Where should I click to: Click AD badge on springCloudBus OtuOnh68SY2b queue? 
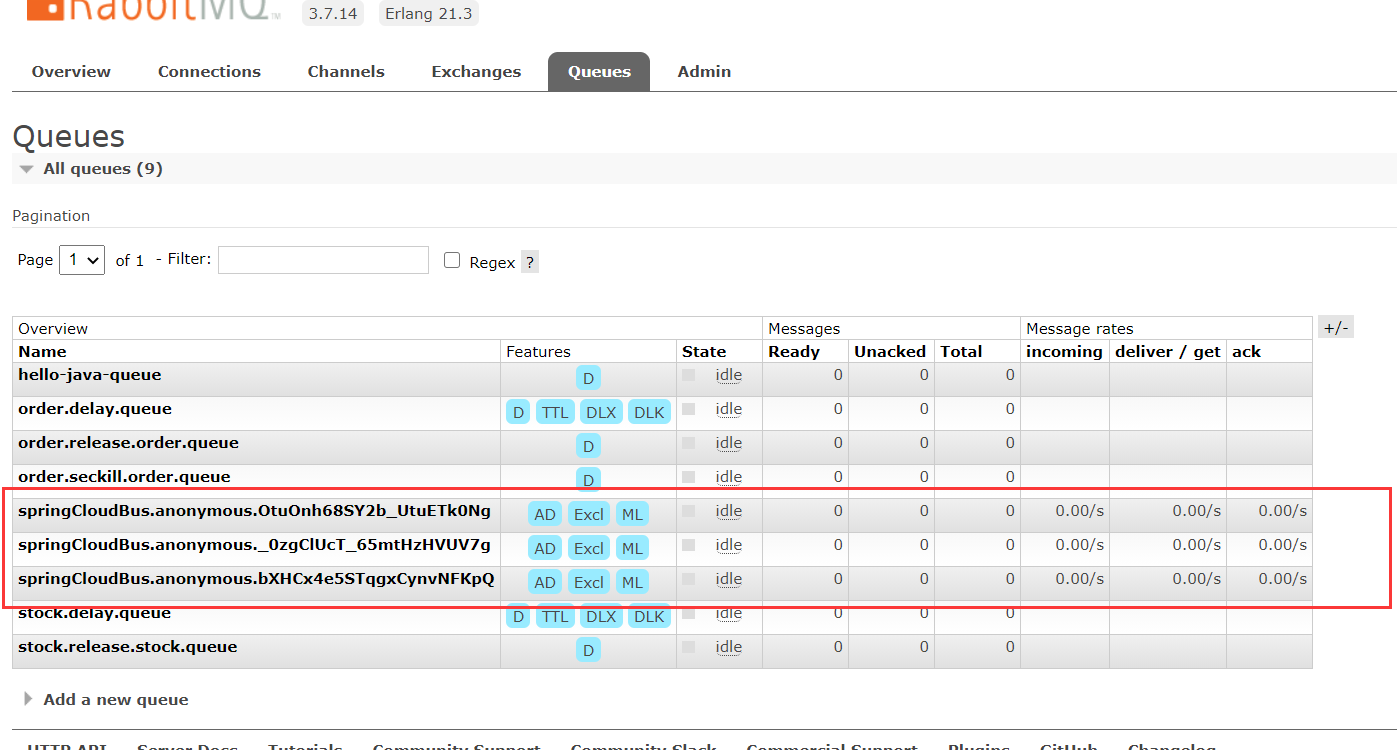545,514
